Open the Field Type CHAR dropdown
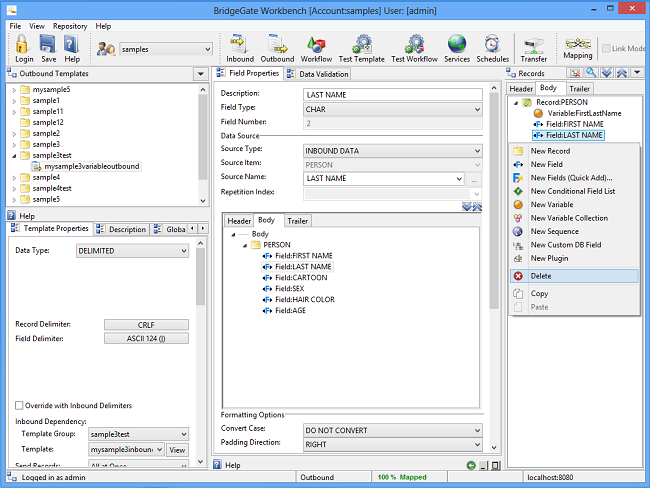650x488 pixels. pos(477,109)
